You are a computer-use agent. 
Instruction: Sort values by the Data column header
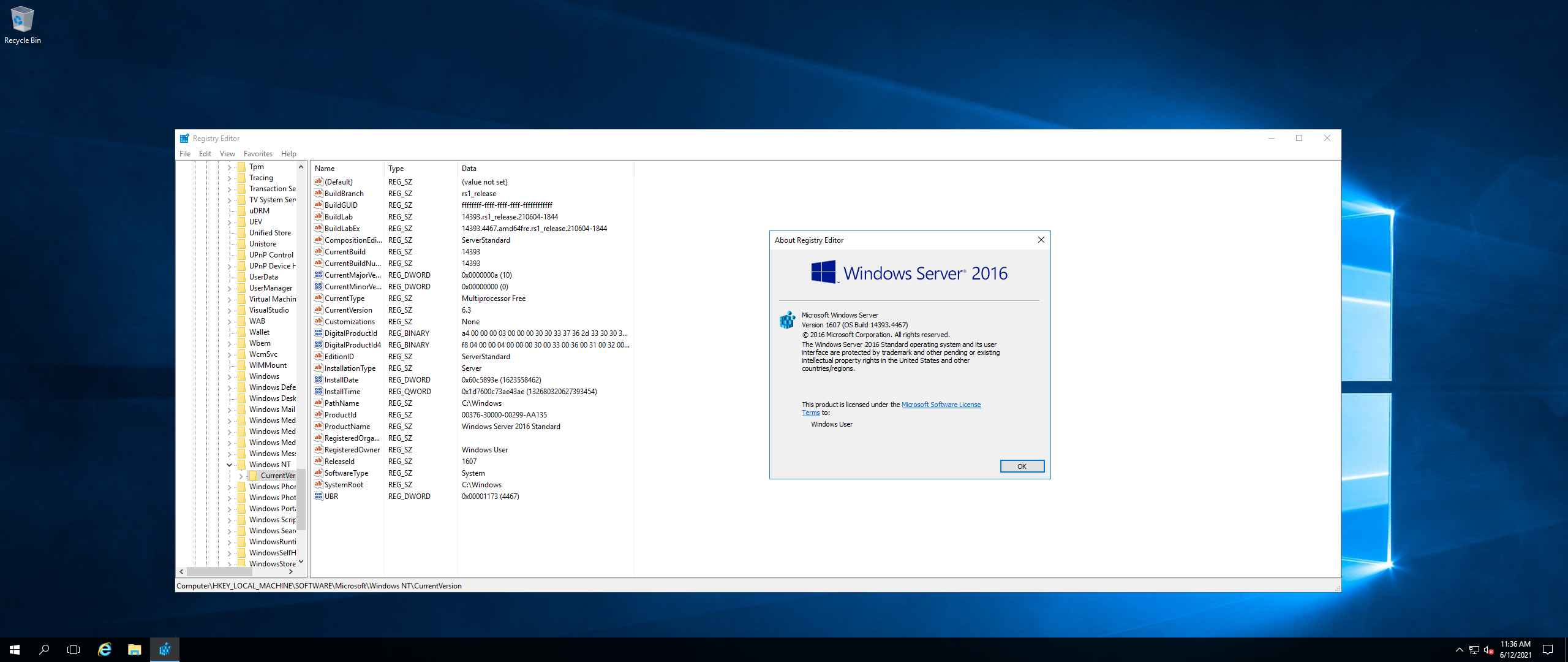pyautogui.click(x=546, y=169)
